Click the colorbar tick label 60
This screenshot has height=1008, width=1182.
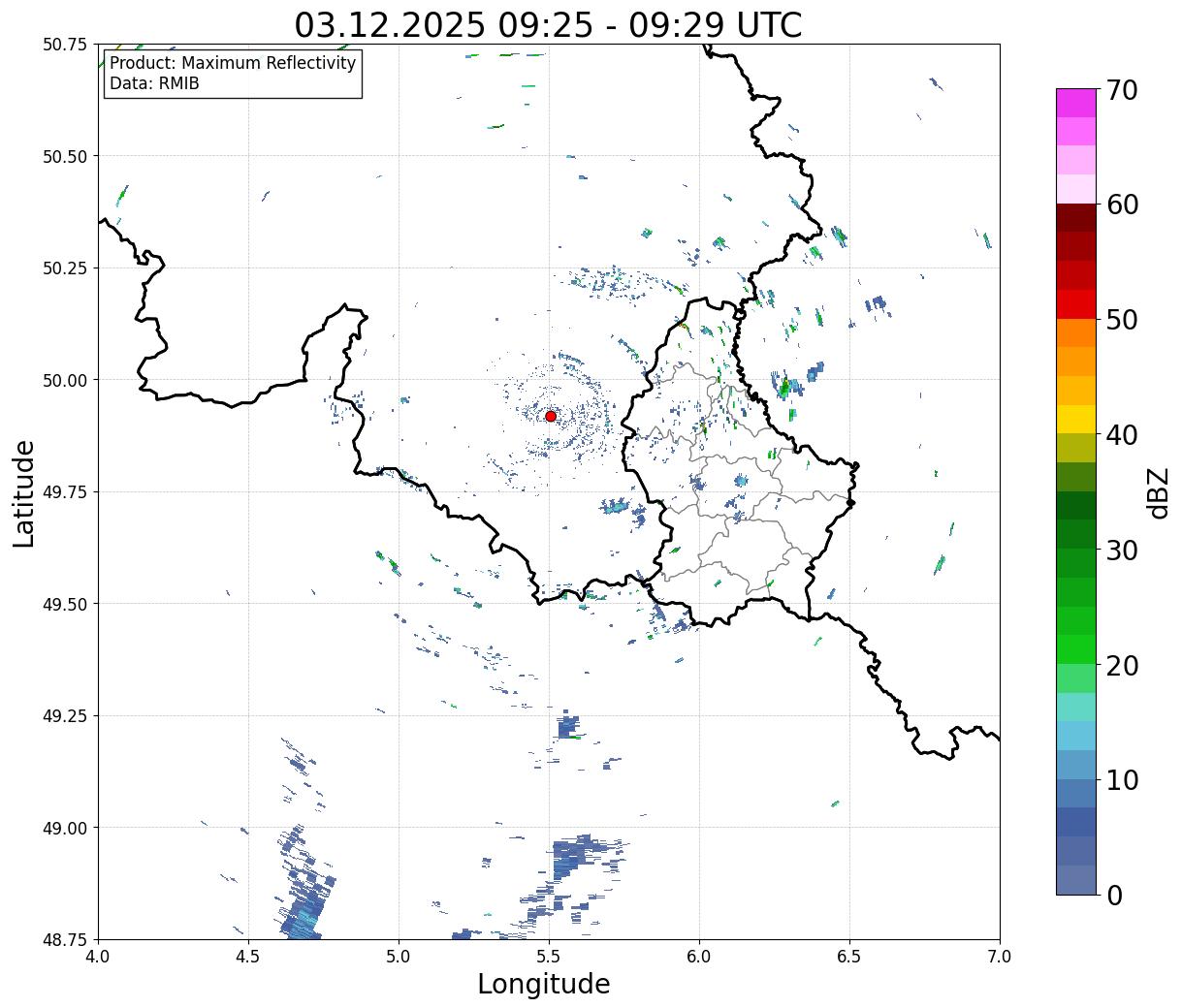click(x=1122, y=205)
